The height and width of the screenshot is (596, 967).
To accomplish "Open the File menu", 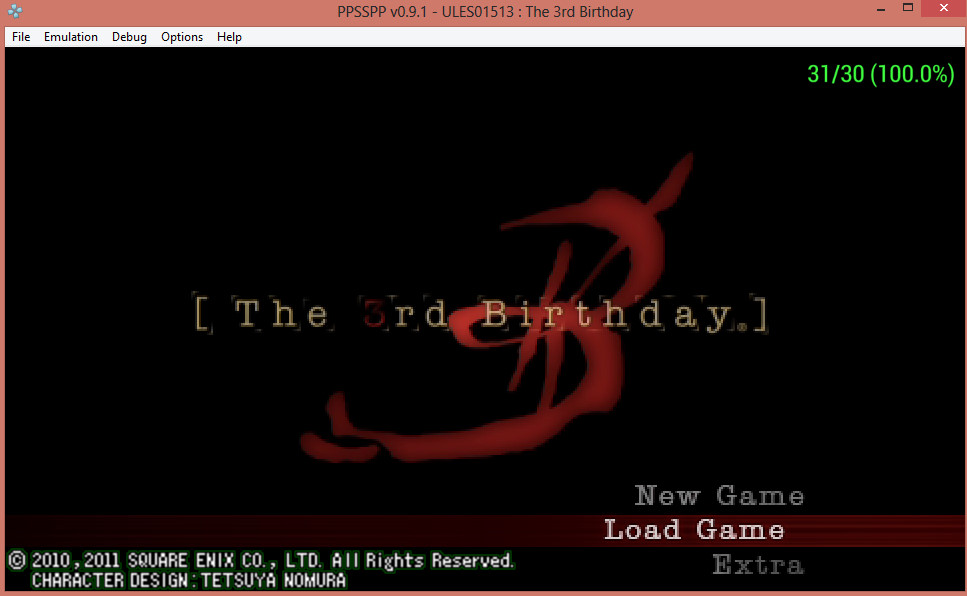I will 21,37.
